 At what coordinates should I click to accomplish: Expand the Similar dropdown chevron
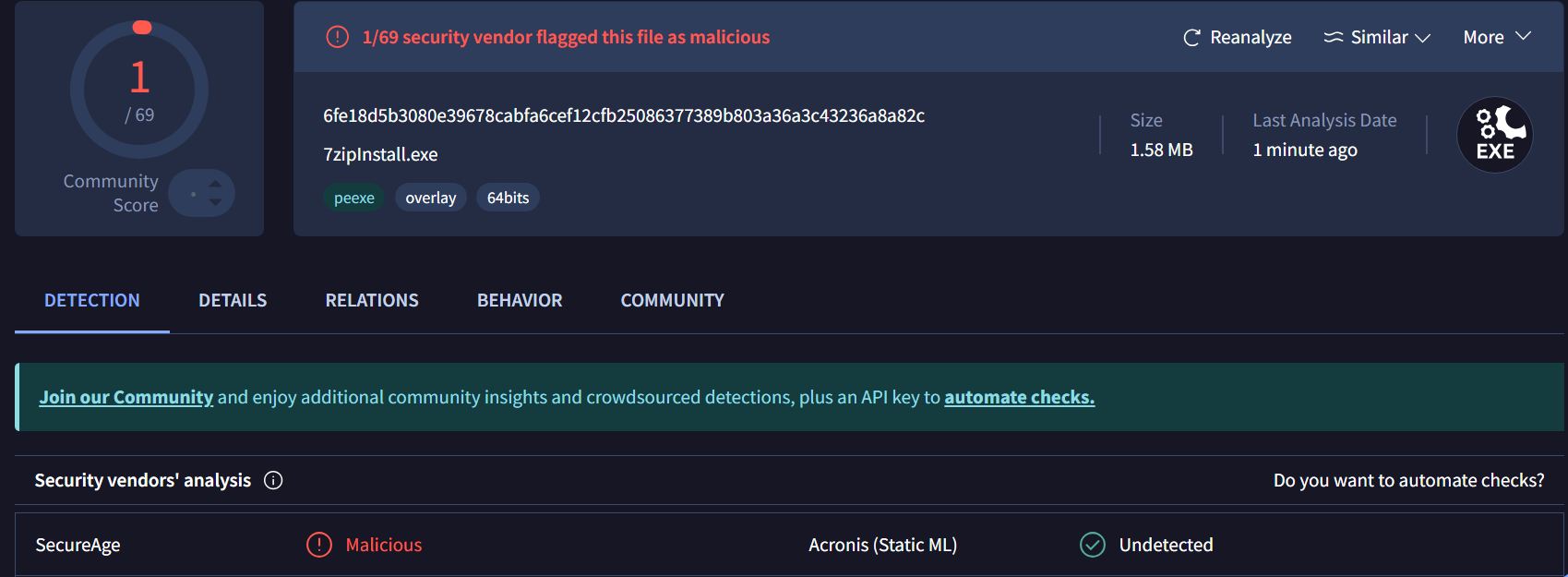1423,38
